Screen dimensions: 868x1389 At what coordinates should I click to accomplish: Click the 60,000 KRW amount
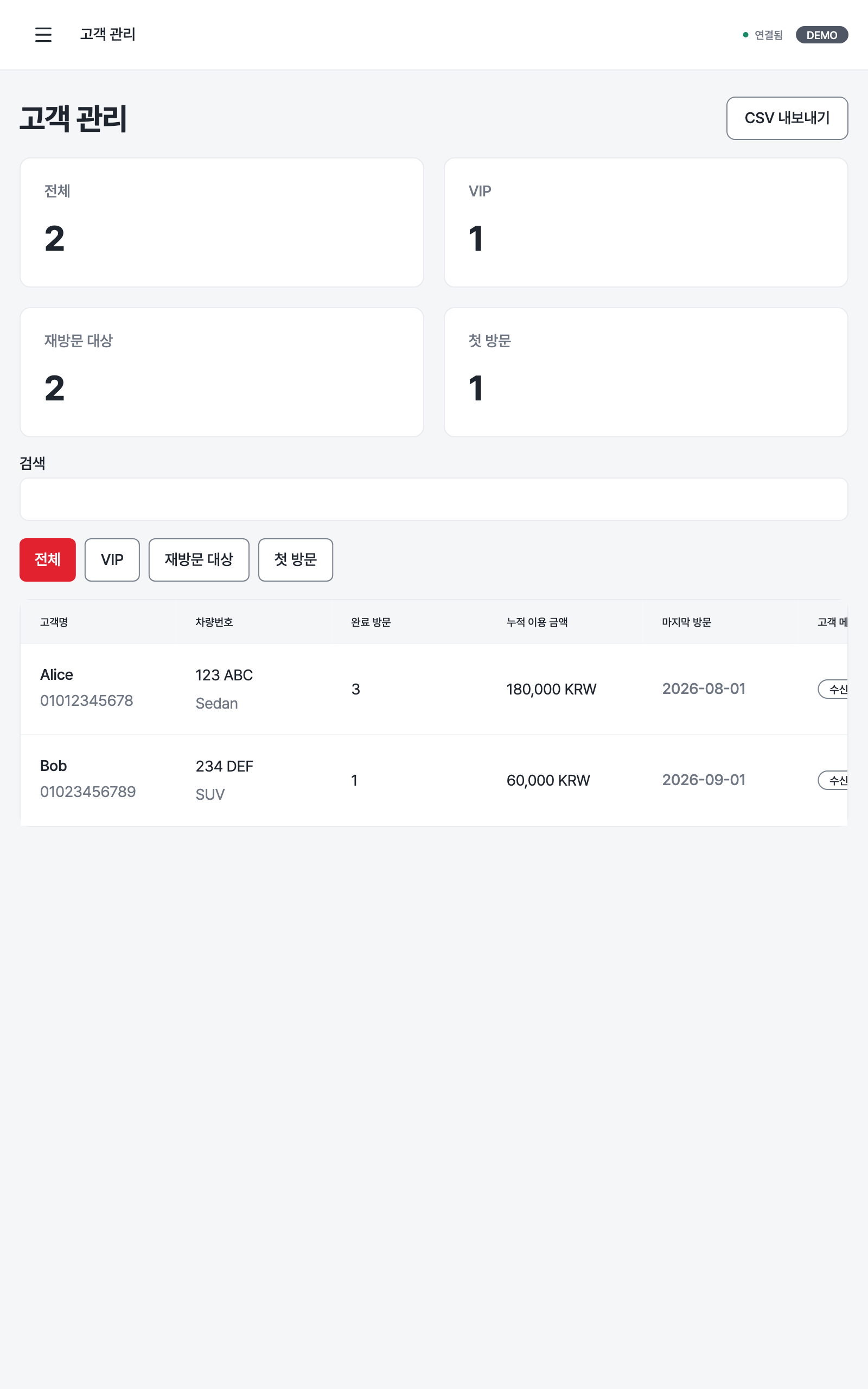pos(548,781)
